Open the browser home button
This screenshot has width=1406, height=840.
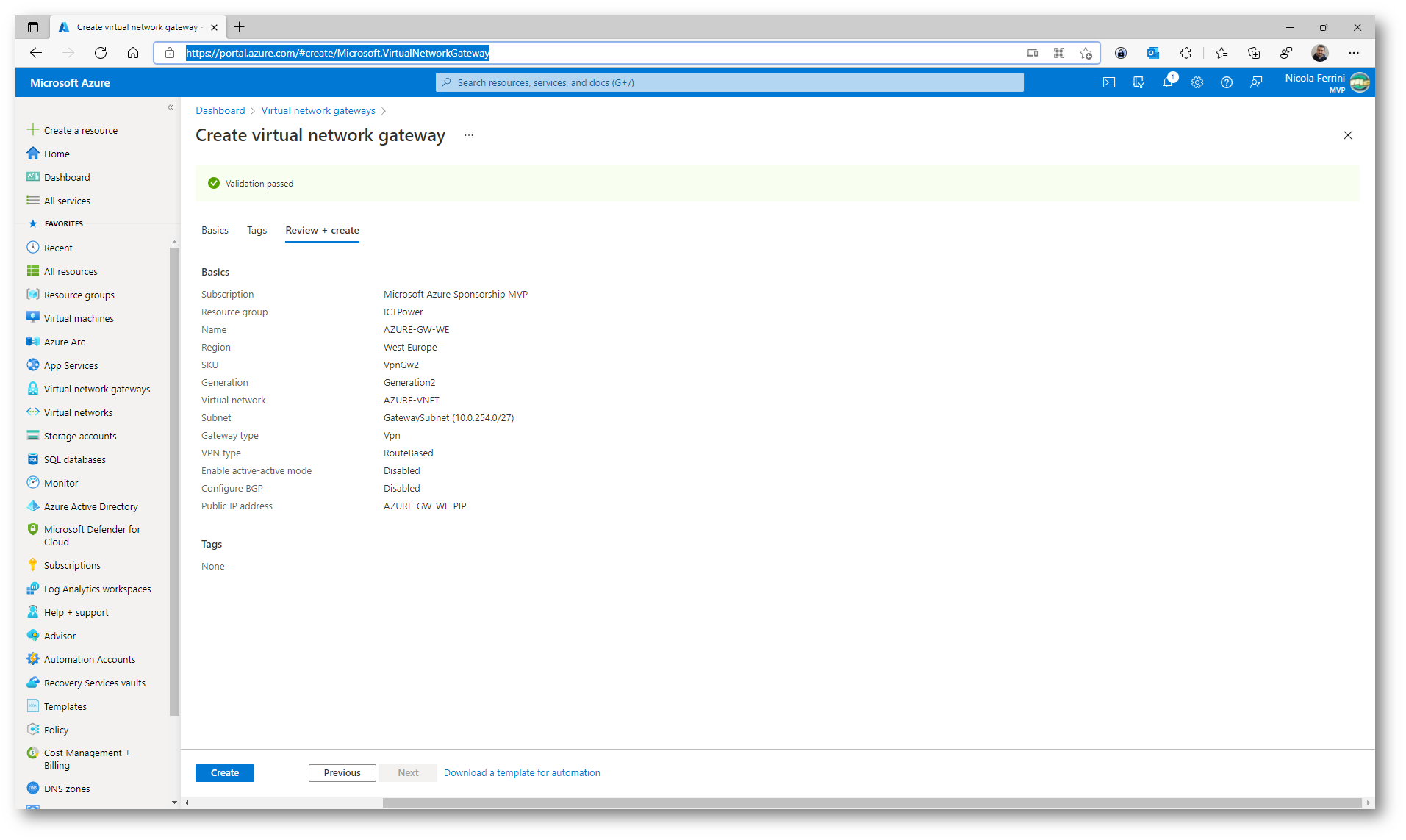tap(133, 53)
